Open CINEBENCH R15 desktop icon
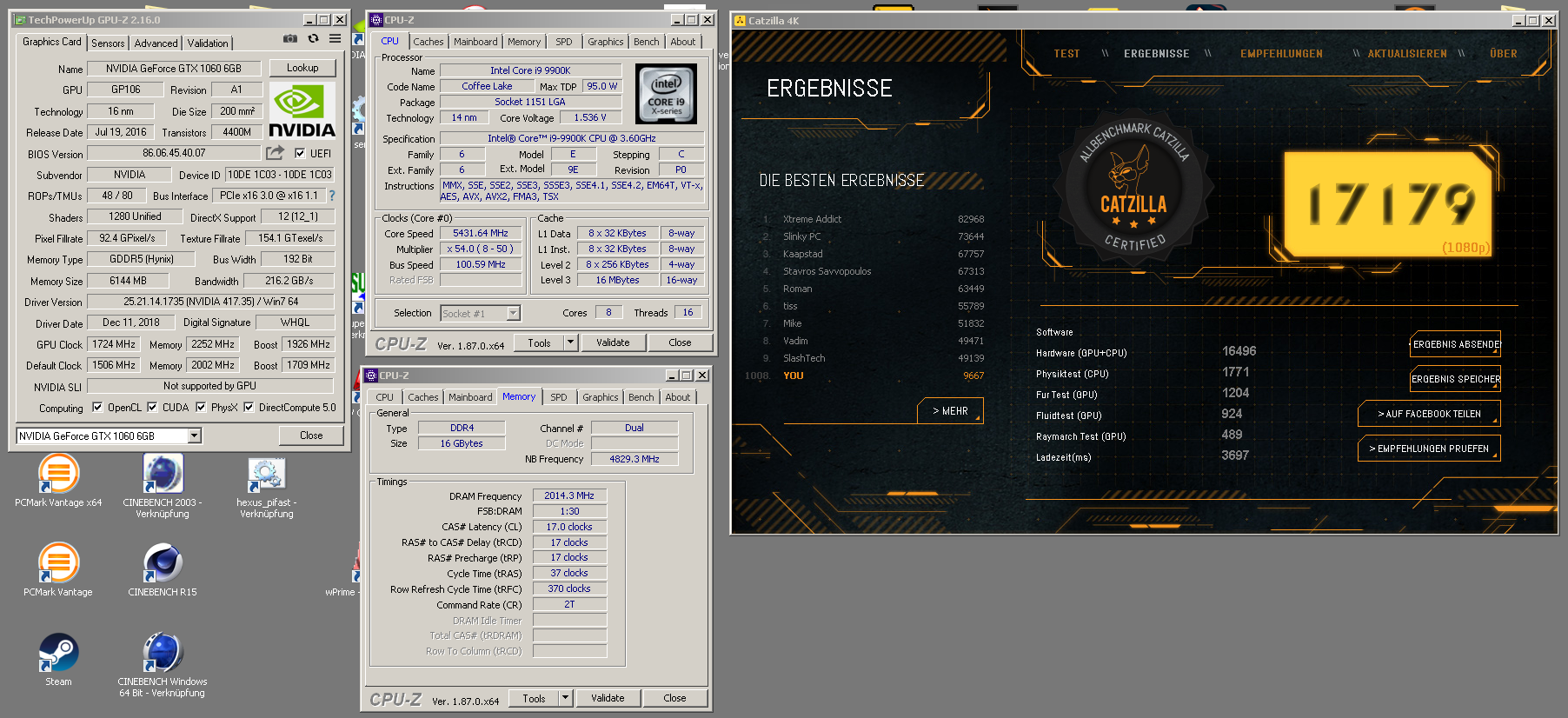 click(163, 569)
